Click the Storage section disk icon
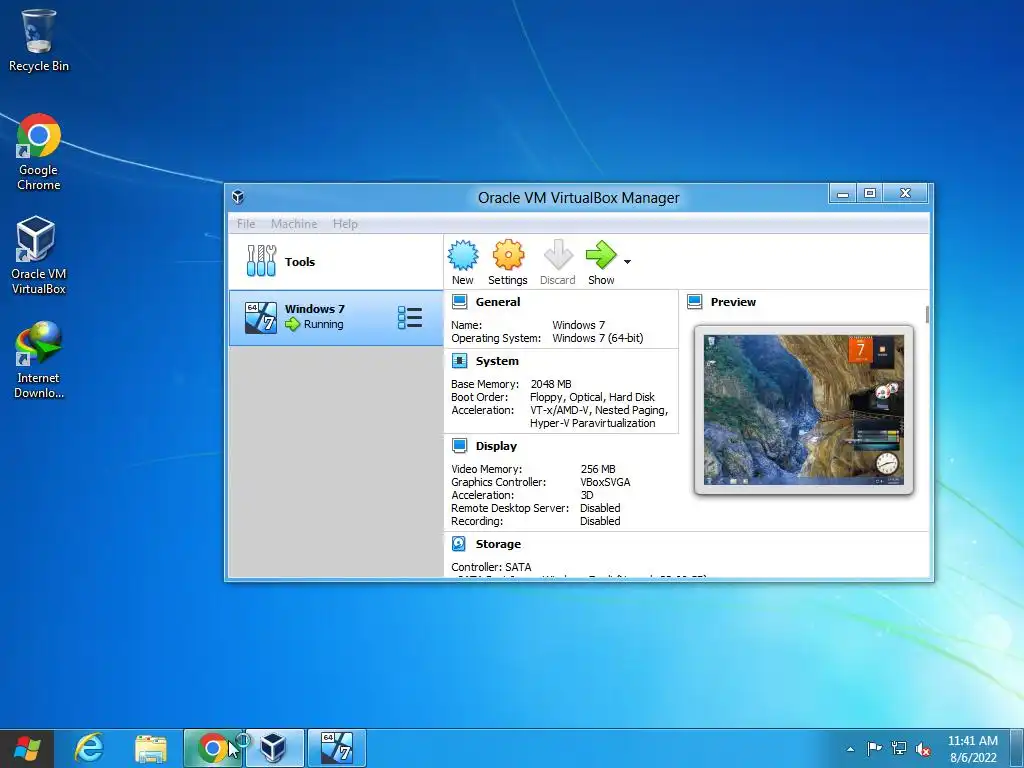Screen dimensions: 1024x768 pyautogui.click(x=459, y=544)
